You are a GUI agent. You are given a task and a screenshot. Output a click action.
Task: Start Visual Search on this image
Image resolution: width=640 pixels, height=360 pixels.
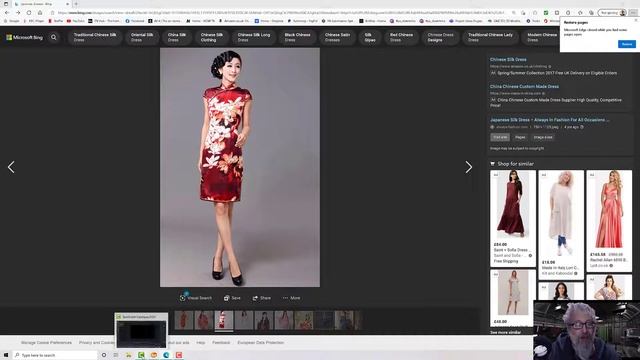196,298
